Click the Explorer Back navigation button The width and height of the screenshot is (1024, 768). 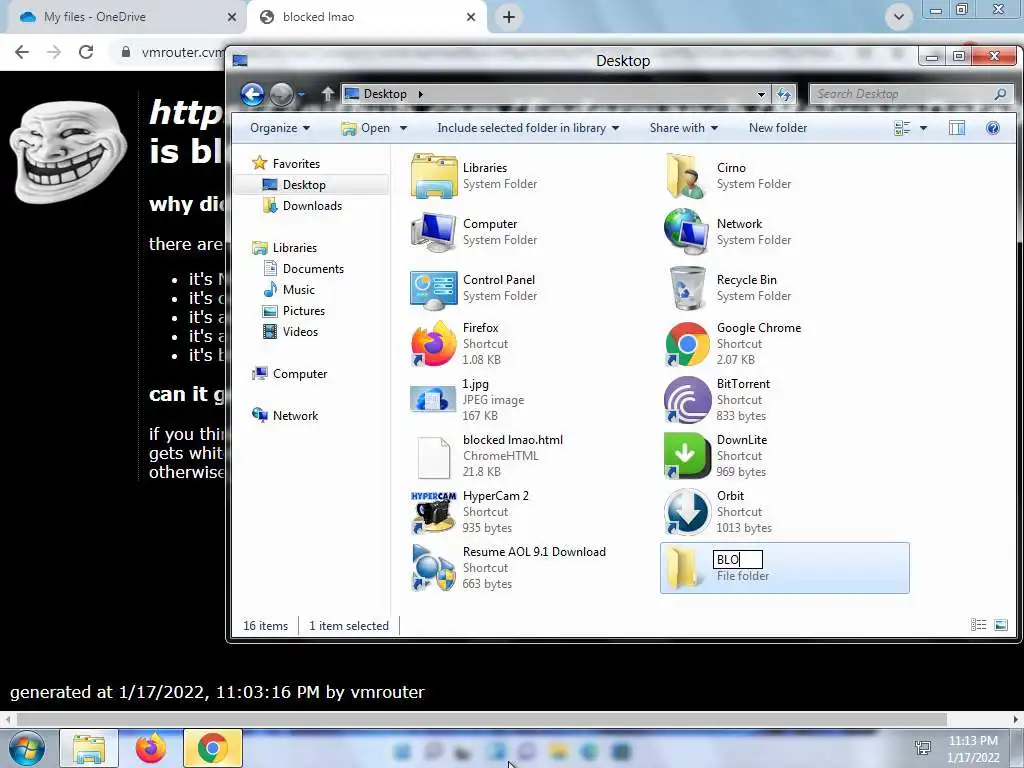tap(252, 95)
